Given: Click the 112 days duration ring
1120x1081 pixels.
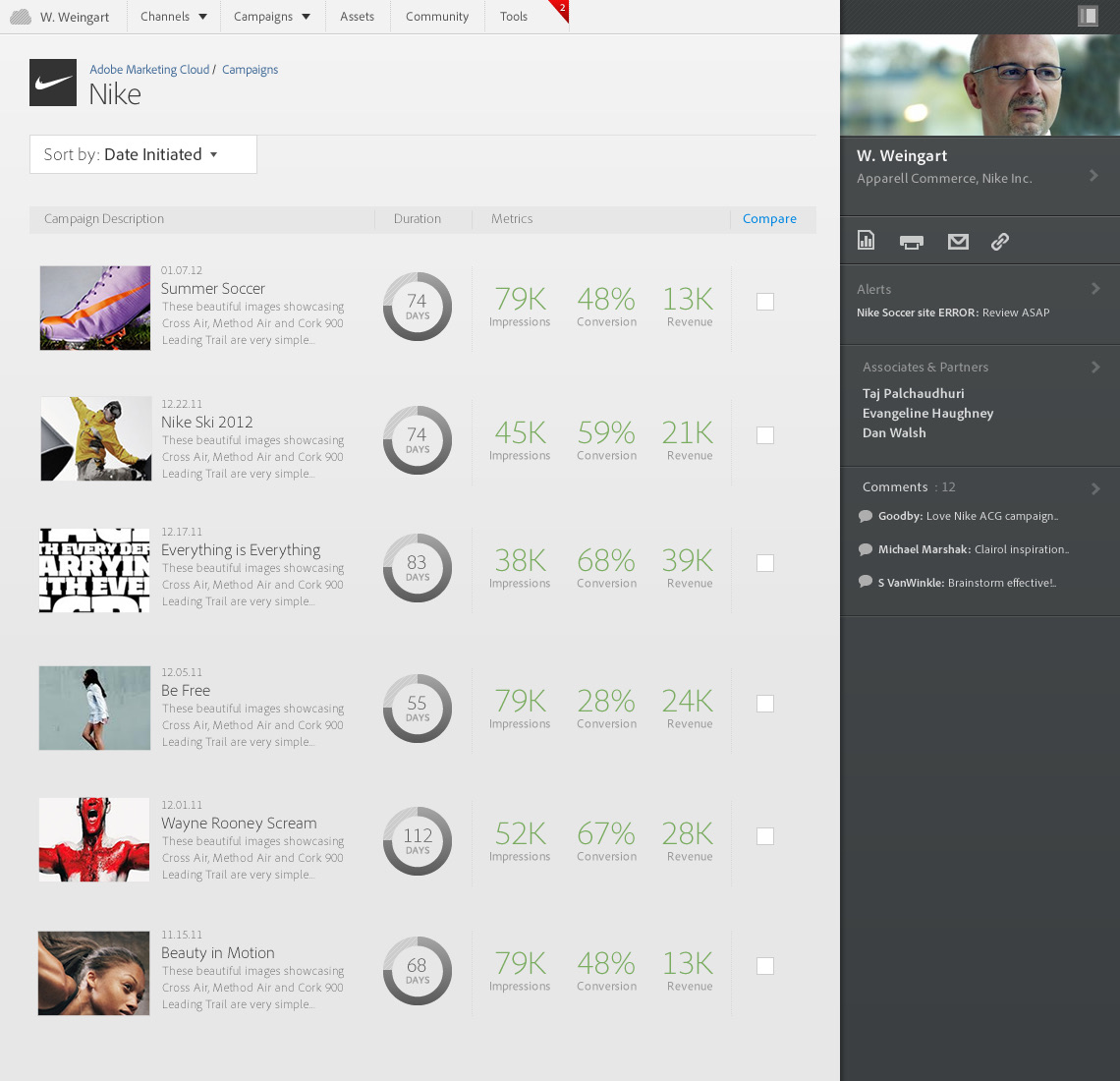Looking at the screenshot, I should tap(418, 841).
